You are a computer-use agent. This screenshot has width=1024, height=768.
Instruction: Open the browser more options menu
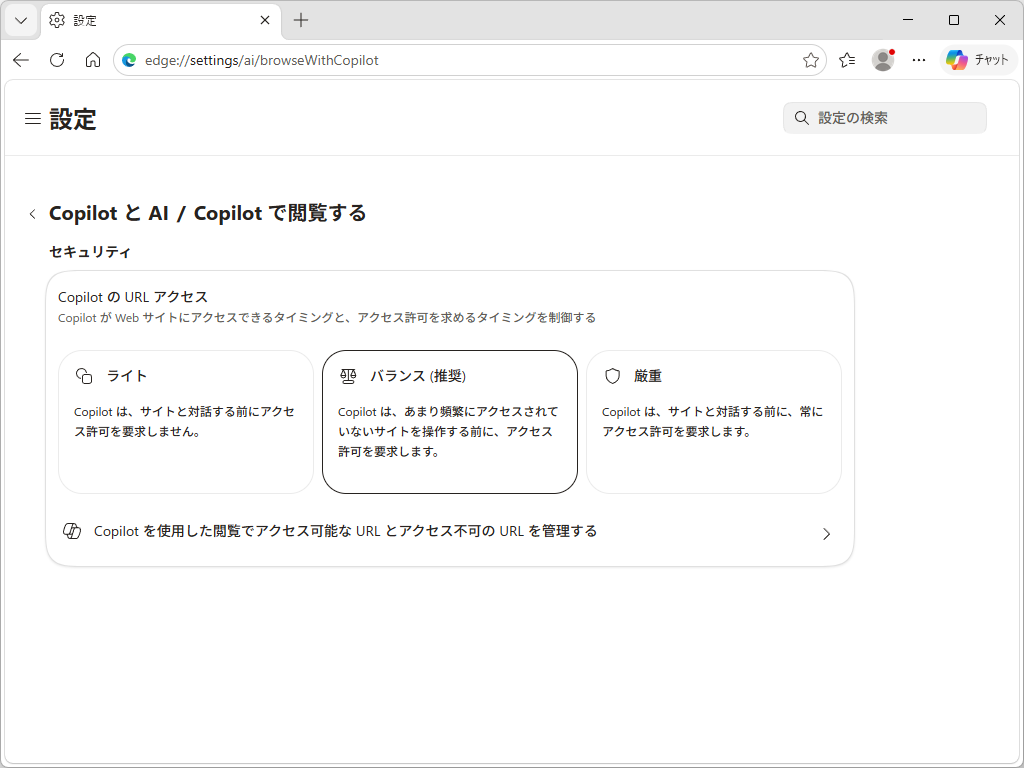[919, 60]
